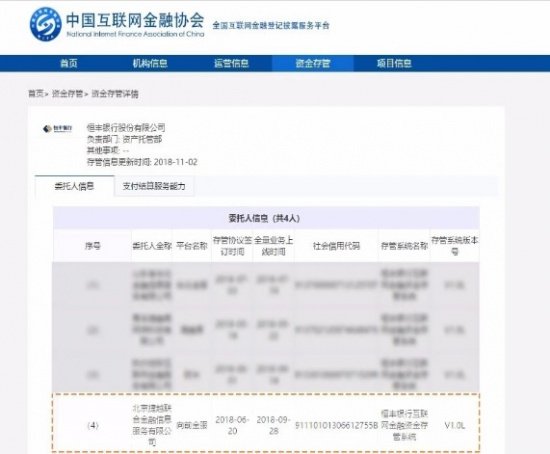Click the 恒丰银行互联网金融资金存管系统 cell in row 4
550x454 pixels.
pyautogui.click(x=404, y=425)
